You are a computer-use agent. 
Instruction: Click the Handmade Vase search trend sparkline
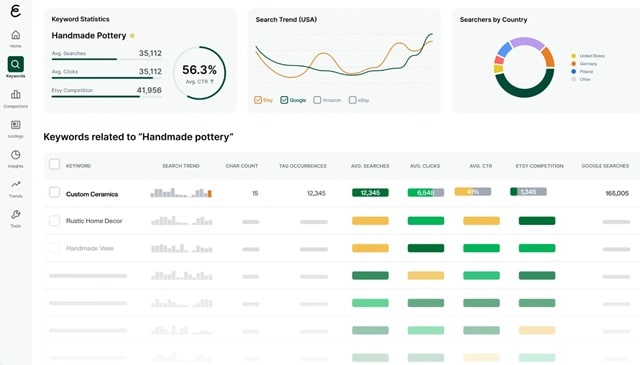pos(182,248)
